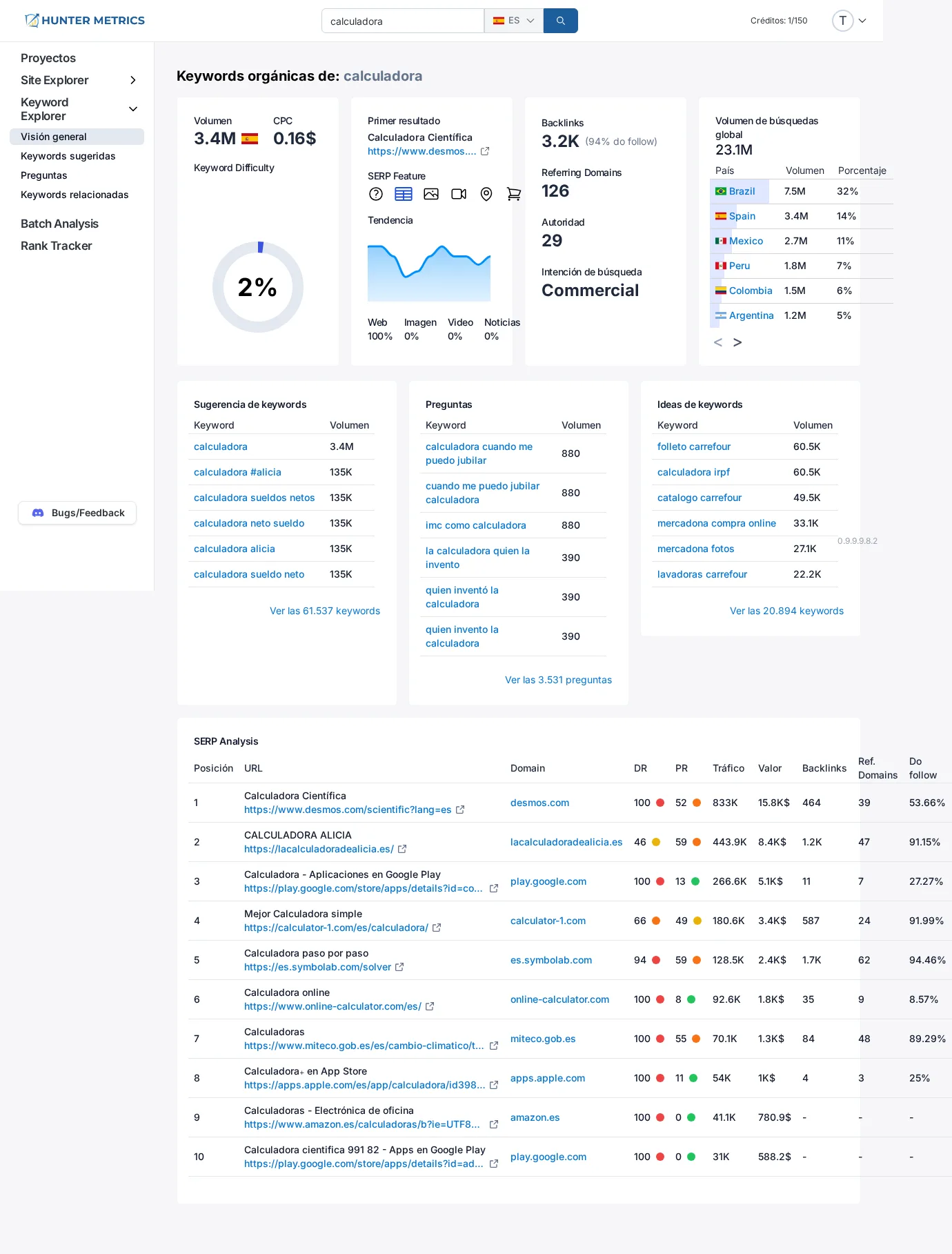Click Ver las 3.531 preguntas link
The width and height of the screenshot is (952, 1254).
(558, 680)
